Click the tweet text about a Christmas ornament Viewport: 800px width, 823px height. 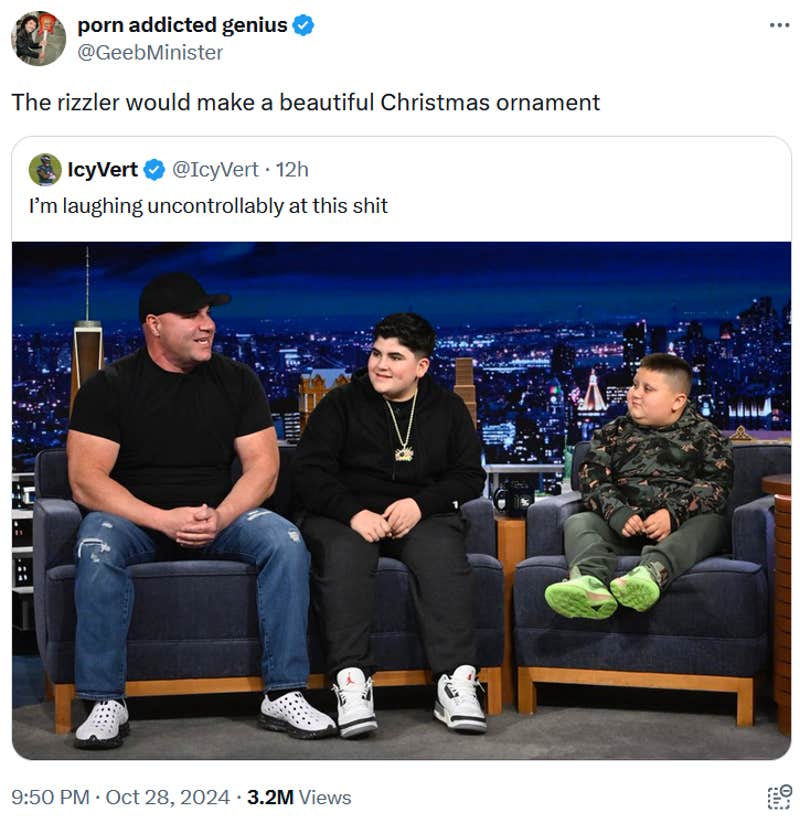[x=306, y=102]
